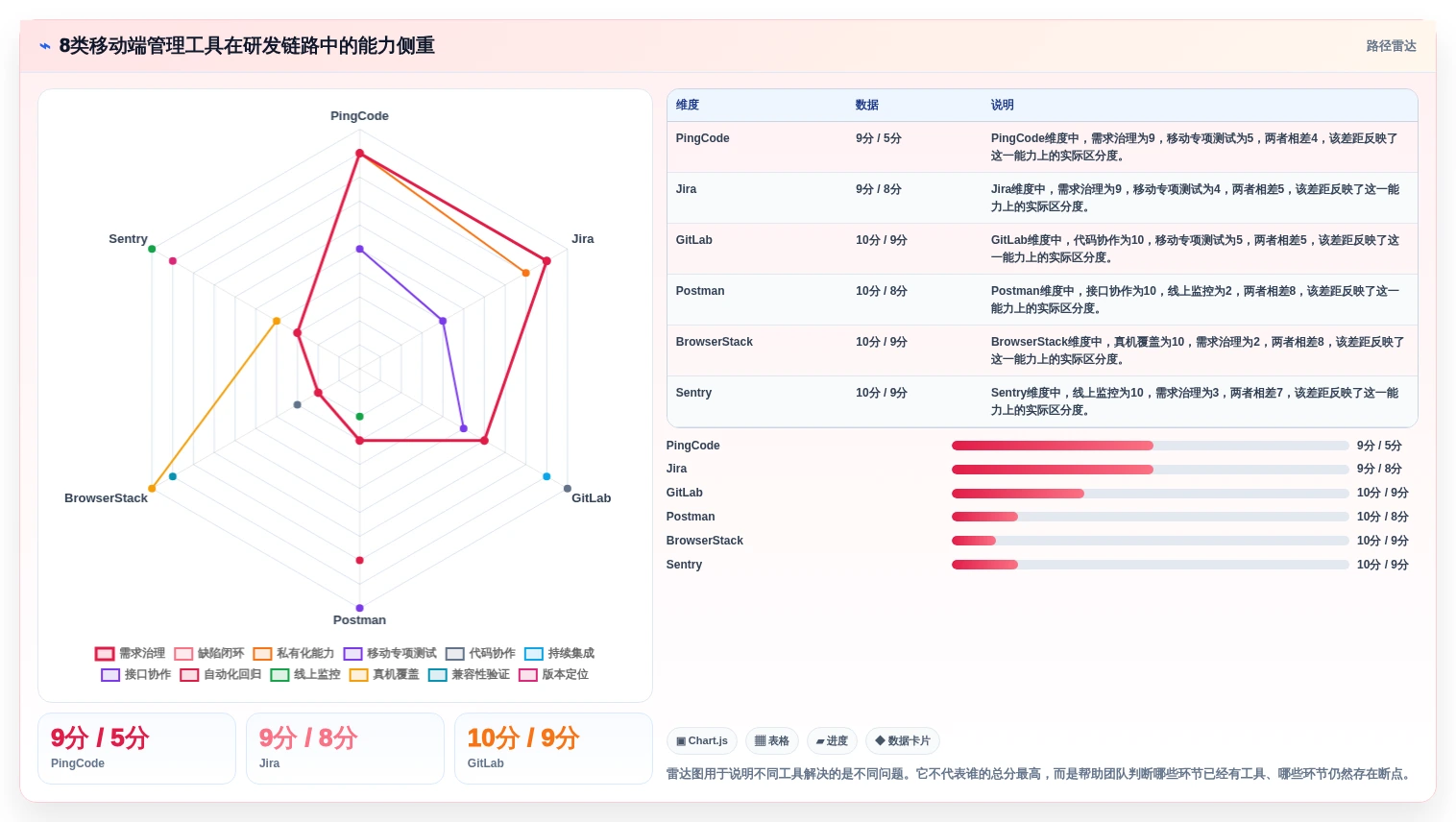The height and width of the screenshot is (822, 1456).
Task: Click the 数据卡片 tag chip
Action: click(903, 740)
